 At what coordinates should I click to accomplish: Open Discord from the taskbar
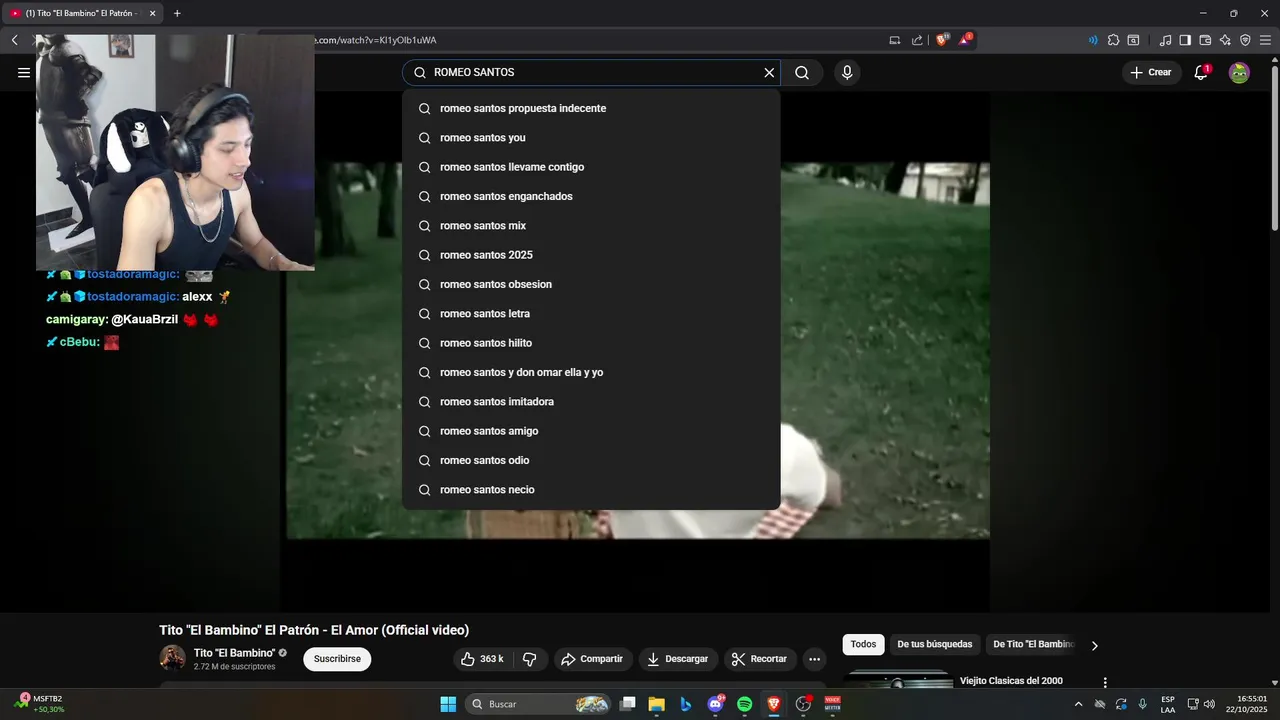(x=715, y=704)
